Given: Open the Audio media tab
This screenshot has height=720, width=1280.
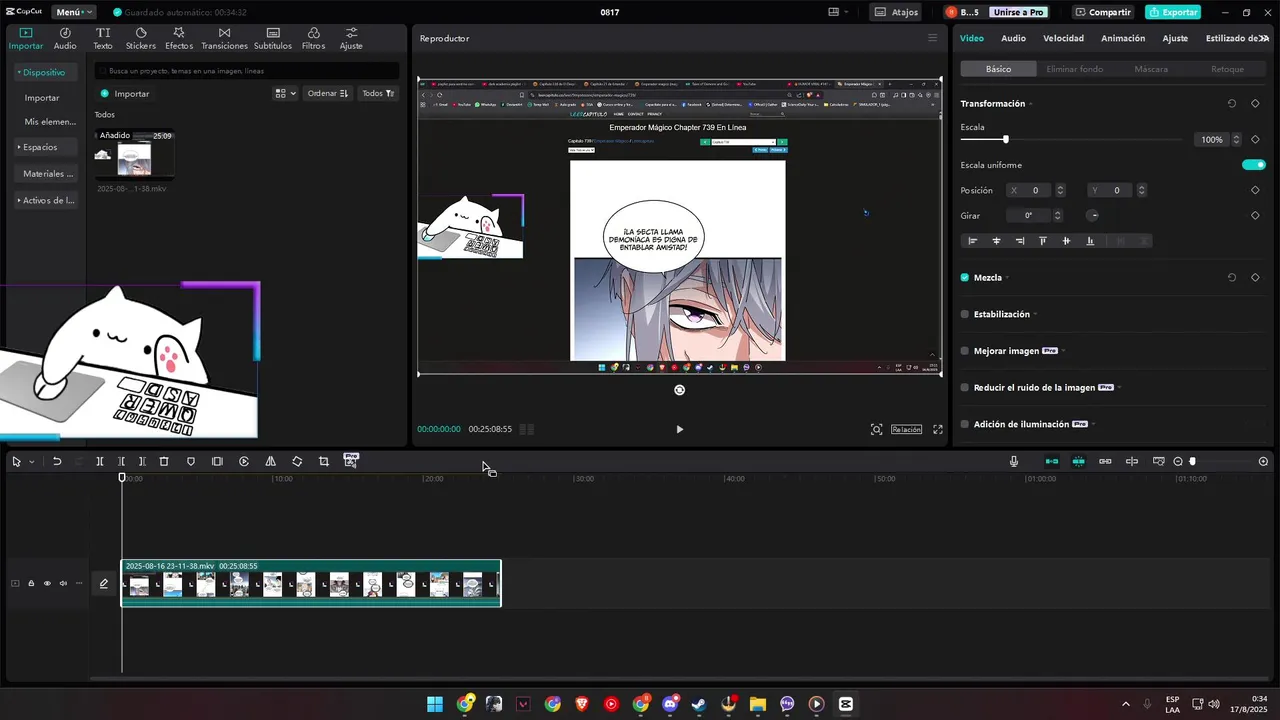Looking at the screenshot, I should (x=65, y=39).
